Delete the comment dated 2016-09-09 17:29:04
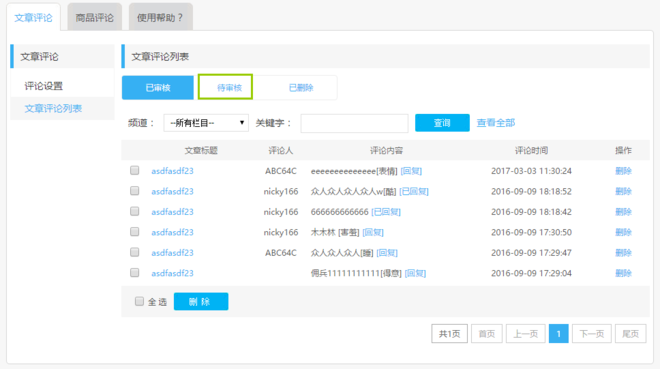The width and height of the screenshot is (660, 369). tap(623, 273)
